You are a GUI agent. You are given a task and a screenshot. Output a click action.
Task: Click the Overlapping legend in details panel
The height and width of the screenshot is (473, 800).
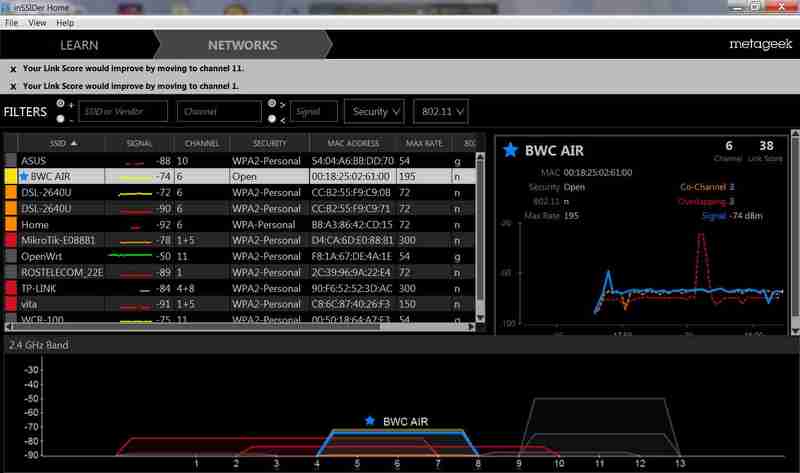click(706, 202)
